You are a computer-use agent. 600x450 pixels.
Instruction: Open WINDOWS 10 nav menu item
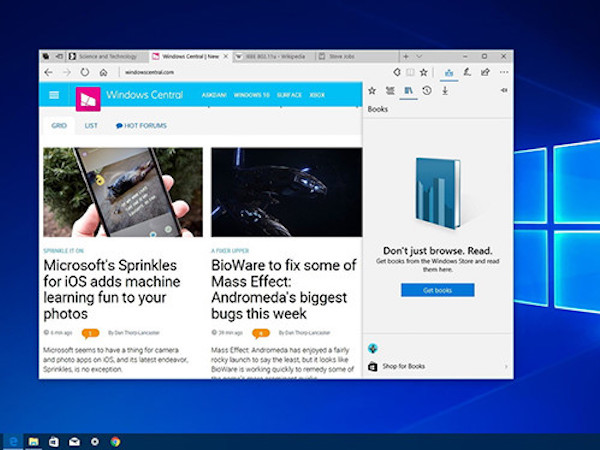point(251,95)
